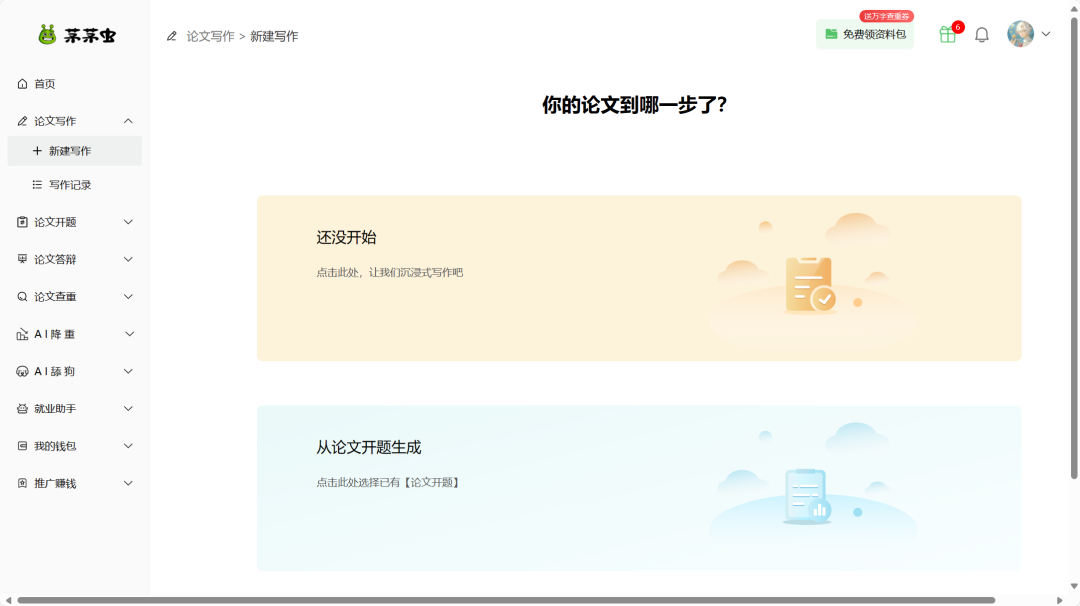Open the notification bell icon
The image size is (1080, 606).
point(981,33)
